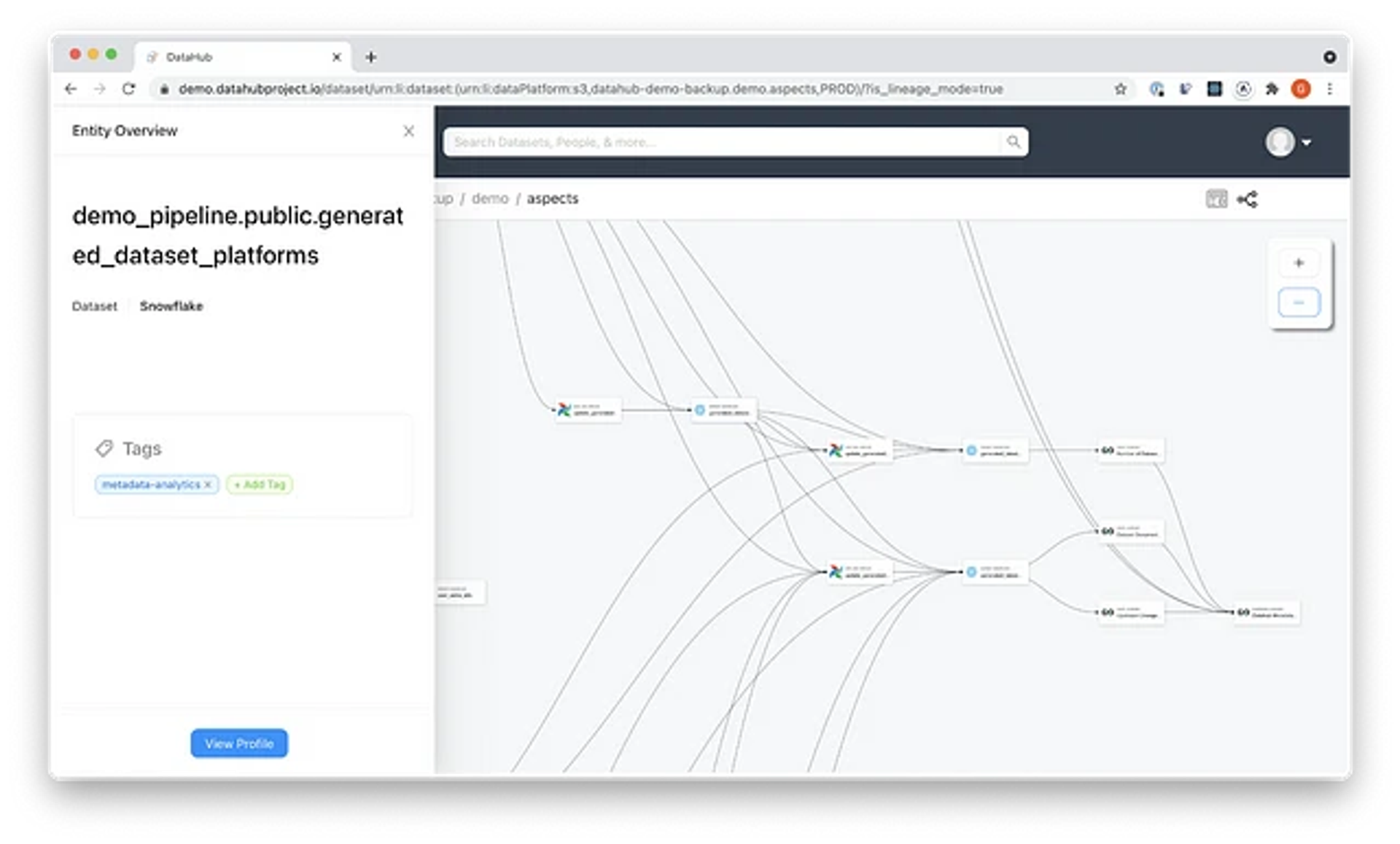Select the DataHub browser tab

(243, 57)
